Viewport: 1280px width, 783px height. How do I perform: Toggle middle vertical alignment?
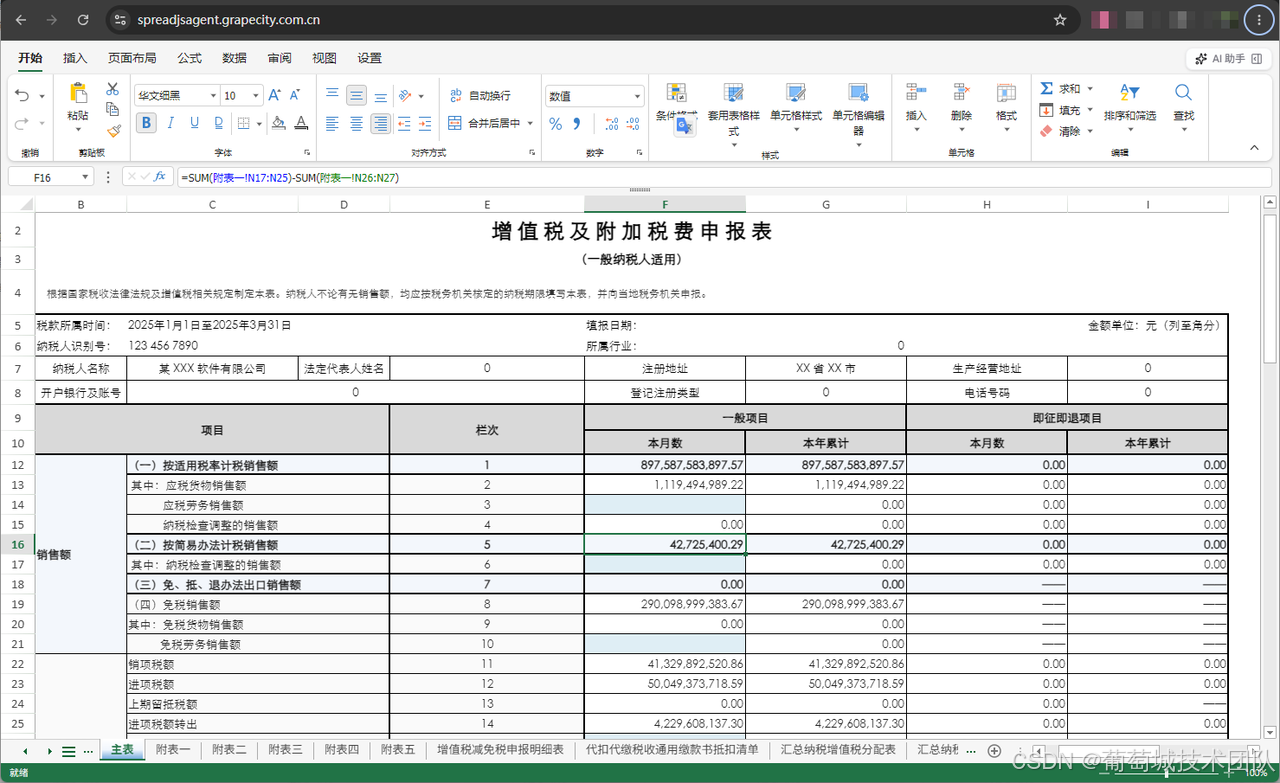pyautogui.click(x=356, y=95)
